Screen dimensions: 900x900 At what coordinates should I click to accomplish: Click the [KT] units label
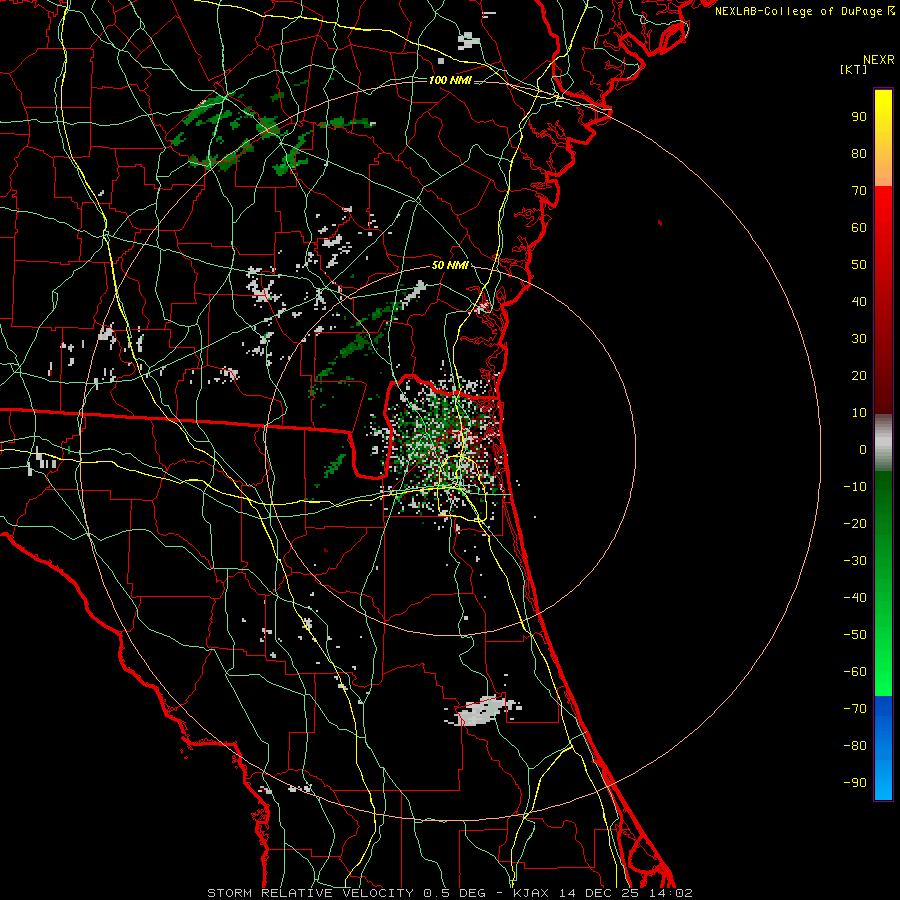point(853,69)
